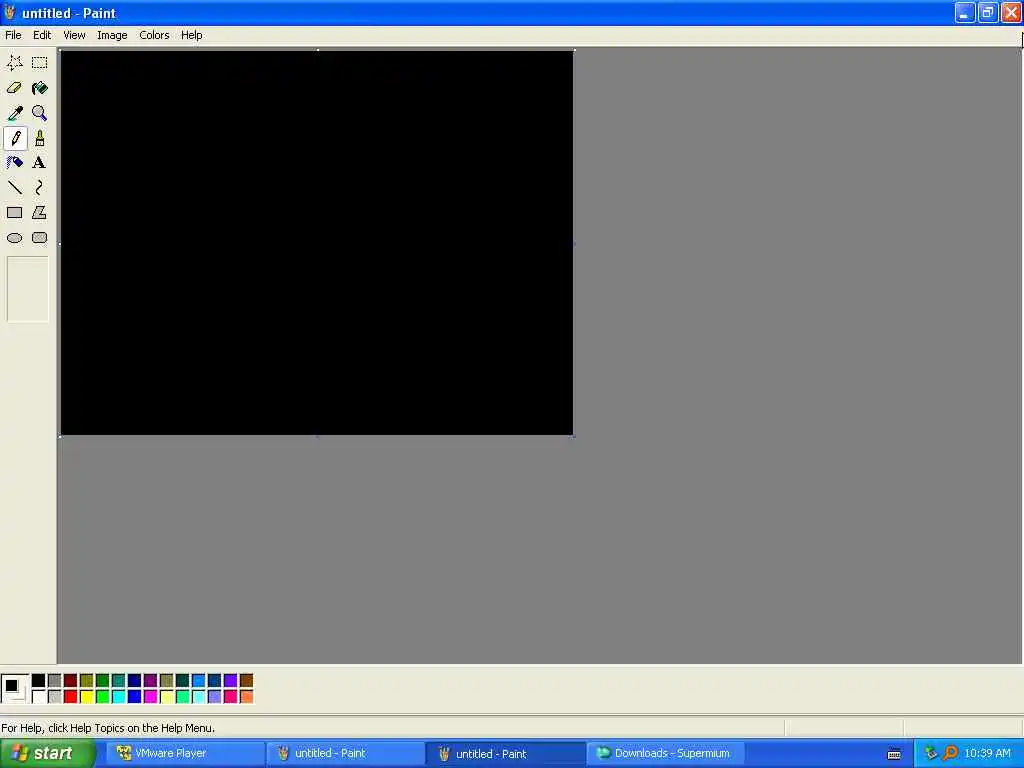This screenshot has width=1024, height=768.
Task: Choose the Rounded Rectangle tool
Action: (40, 238)
